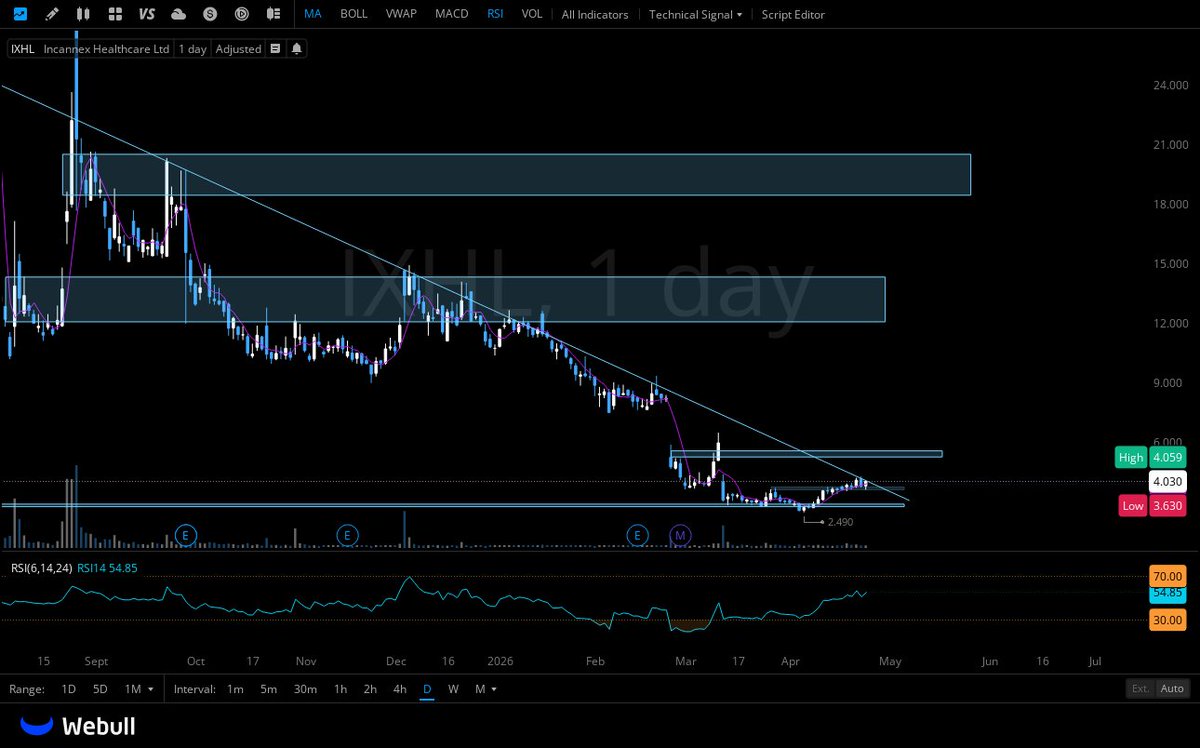1200x748 pixels.
Task: Click the M event marker near March
Action: coord(681,535)
